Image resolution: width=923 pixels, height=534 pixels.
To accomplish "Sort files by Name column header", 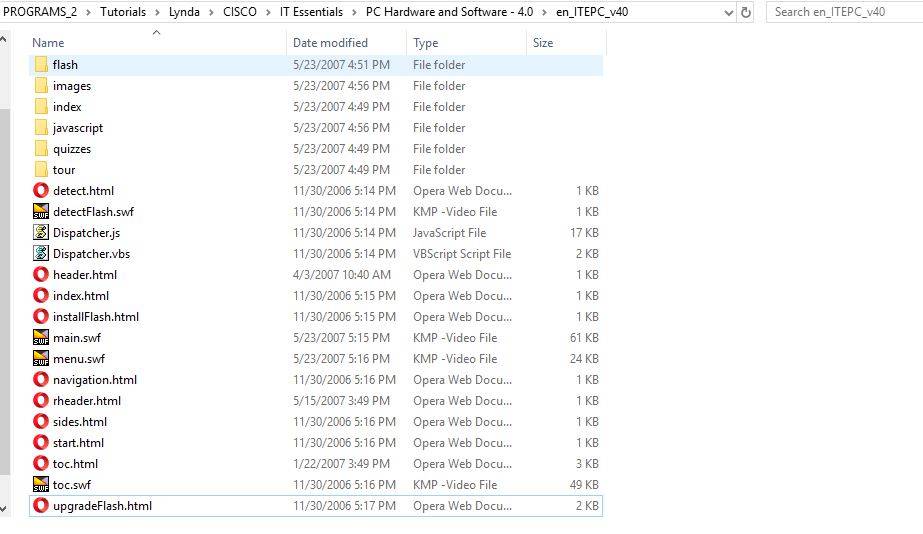I will [157, 42].
